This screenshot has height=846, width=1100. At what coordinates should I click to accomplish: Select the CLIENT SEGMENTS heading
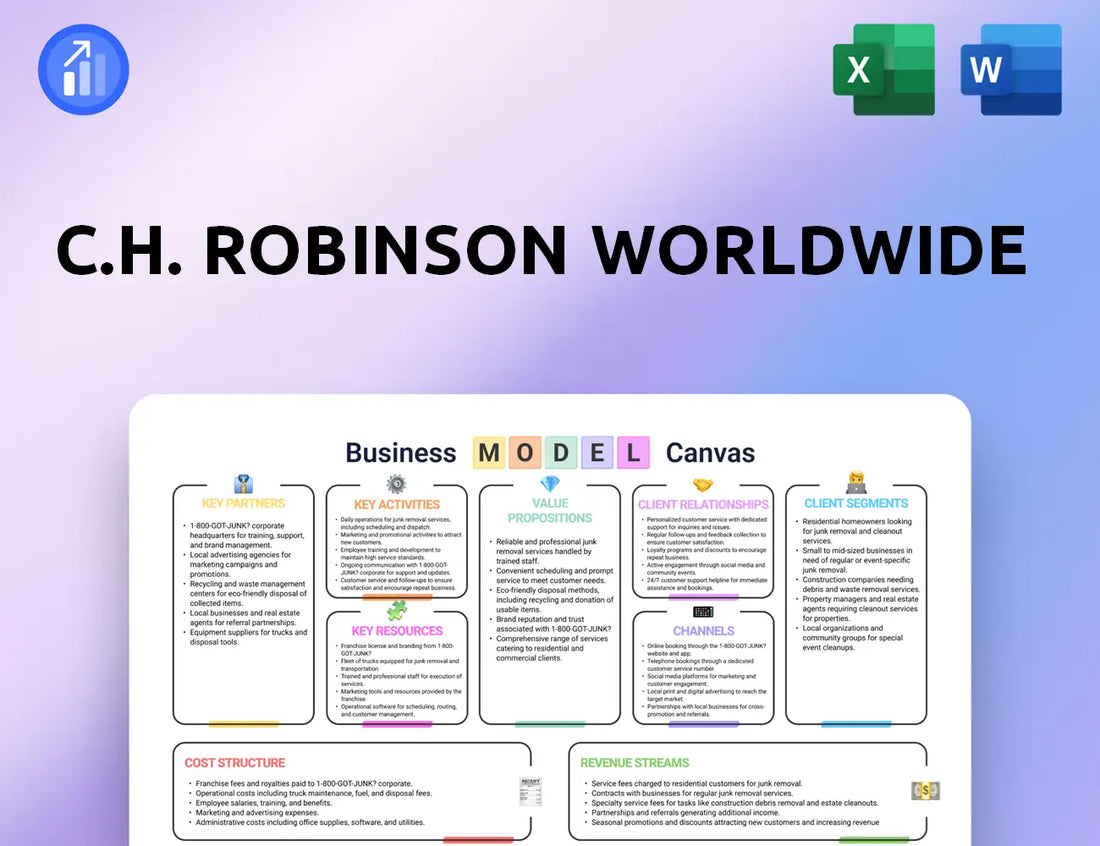click(x=856, y=504)
